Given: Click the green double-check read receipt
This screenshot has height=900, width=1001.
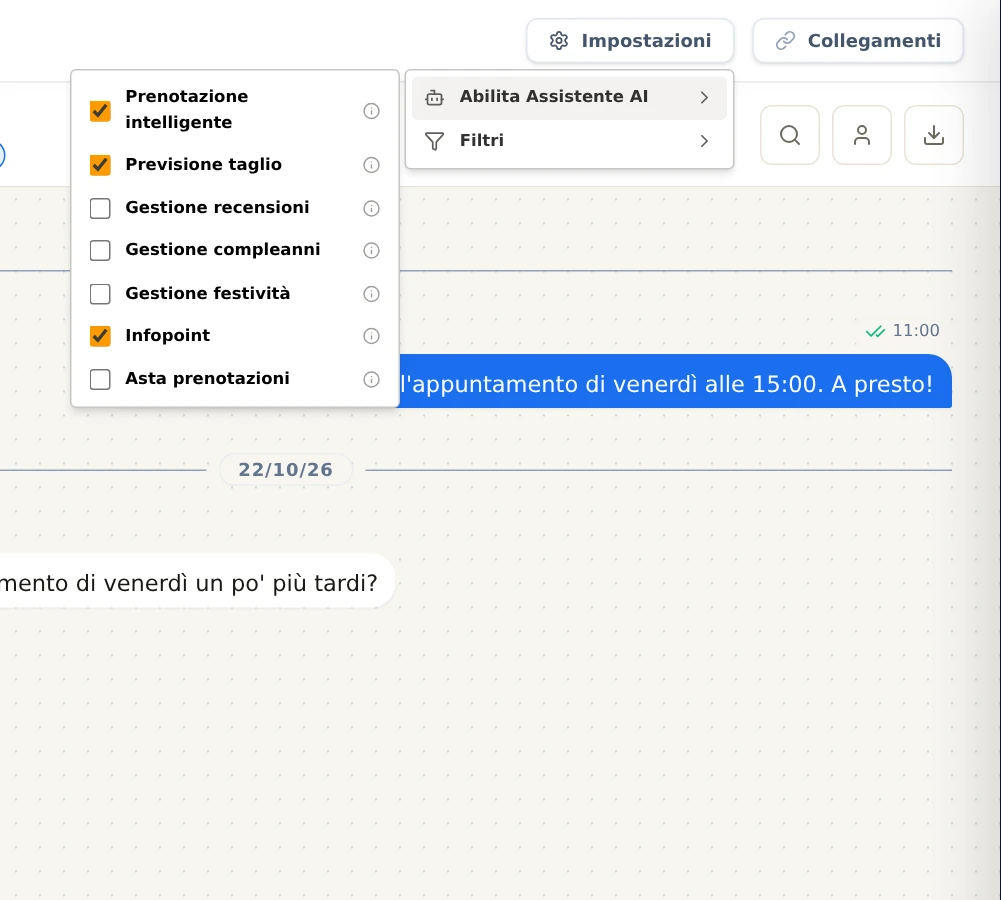Looking at the screenshot, I should pyautogui.click(x=875, y=331).
